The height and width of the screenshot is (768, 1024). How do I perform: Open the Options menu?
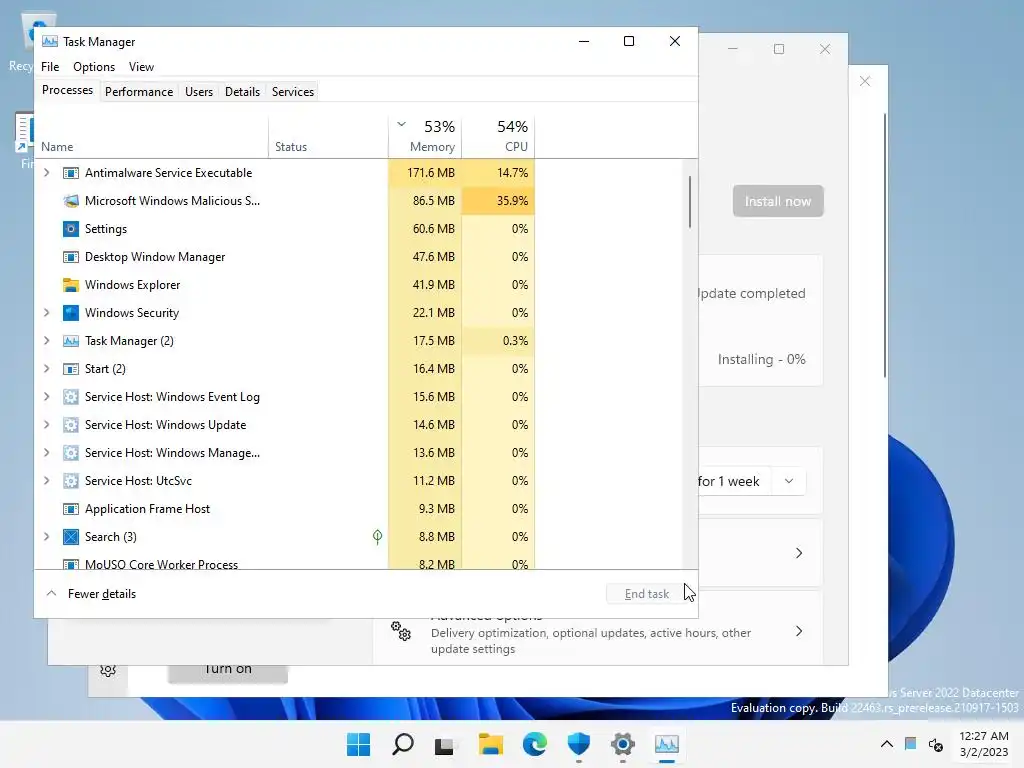pyautogui.click(x=93, y=67)
